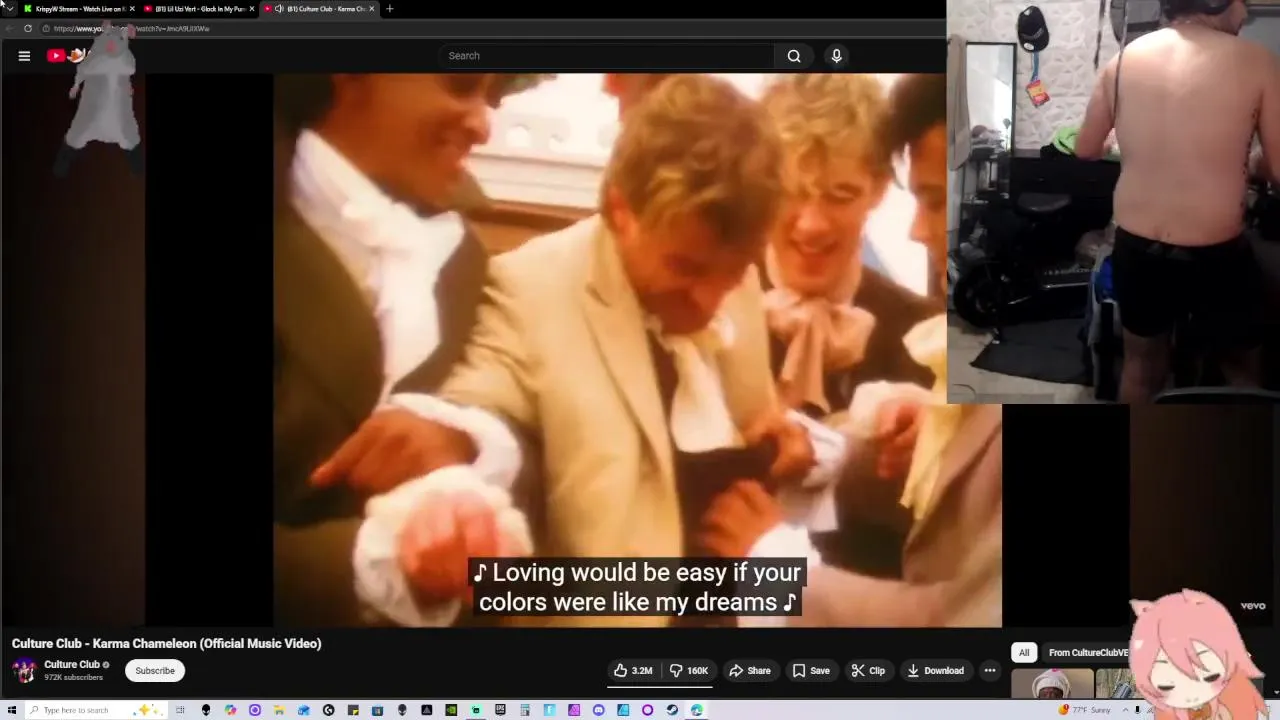
Task: Download the video
Action: tap(935, 671)
